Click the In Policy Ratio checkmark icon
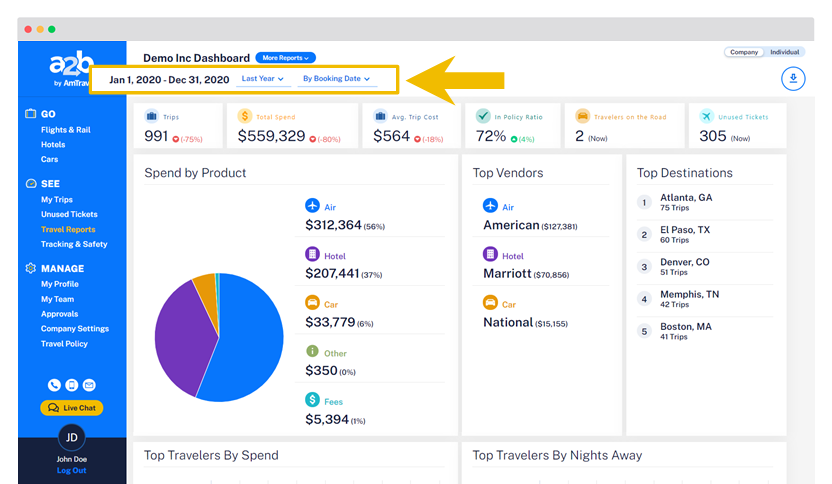The image size is (832, 484). 483,116
